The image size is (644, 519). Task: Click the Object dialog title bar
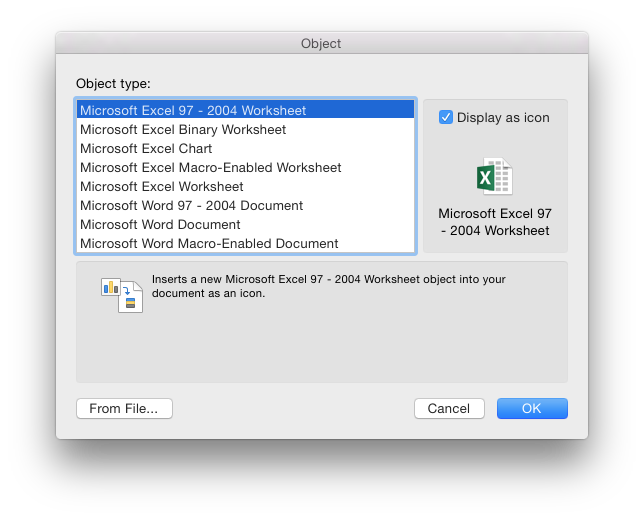(322, 43)
